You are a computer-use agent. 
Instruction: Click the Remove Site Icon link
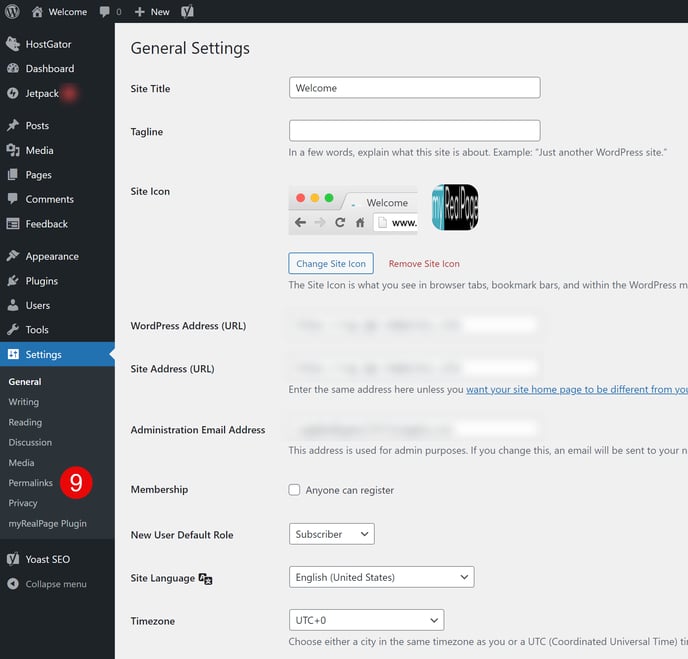pos(424,264)
